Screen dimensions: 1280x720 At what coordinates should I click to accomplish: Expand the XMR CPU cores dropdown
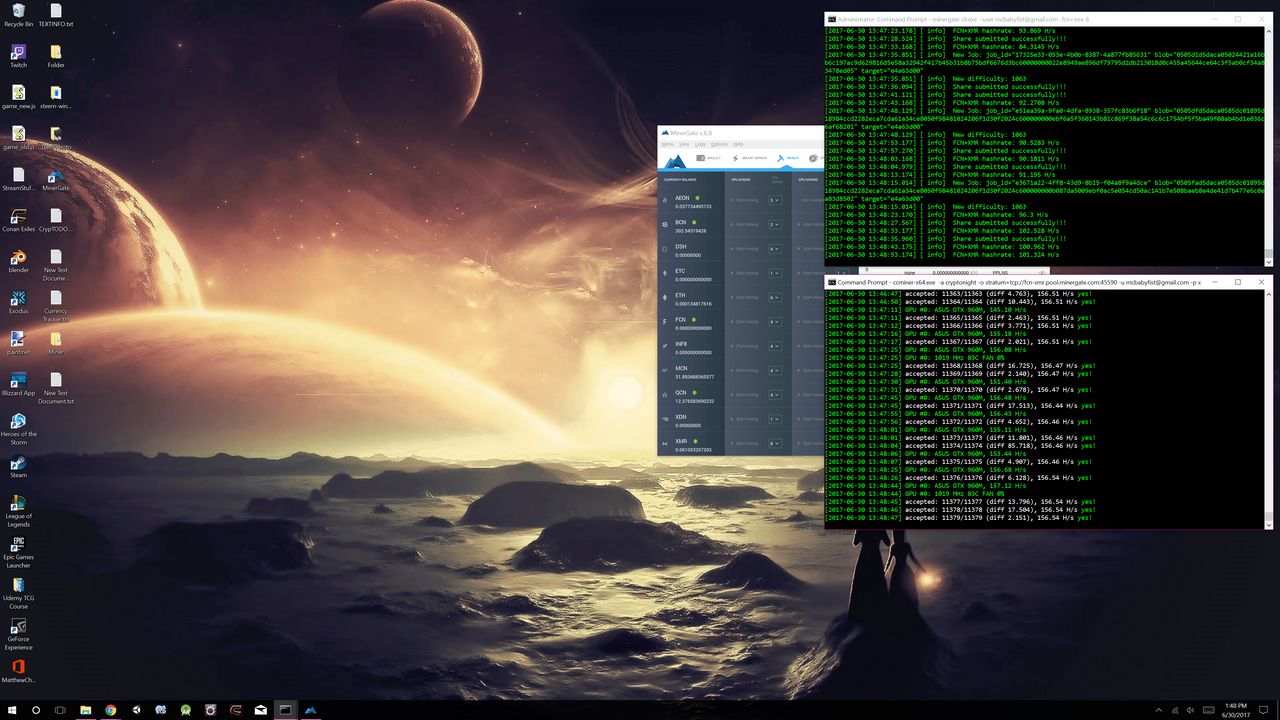774,443
